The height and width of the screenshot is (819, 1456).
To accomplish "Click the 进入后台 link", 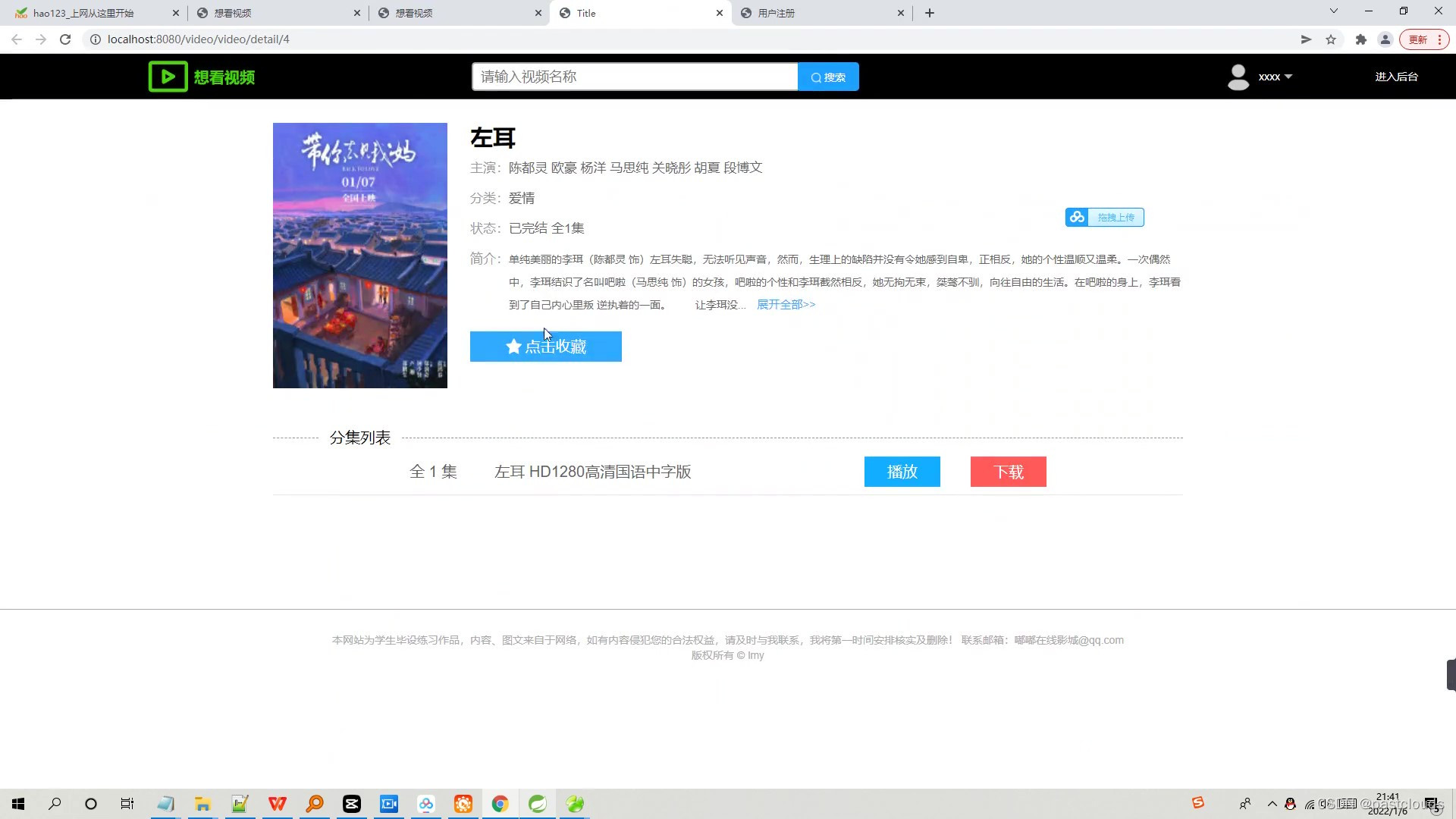I will [1396, 77].
